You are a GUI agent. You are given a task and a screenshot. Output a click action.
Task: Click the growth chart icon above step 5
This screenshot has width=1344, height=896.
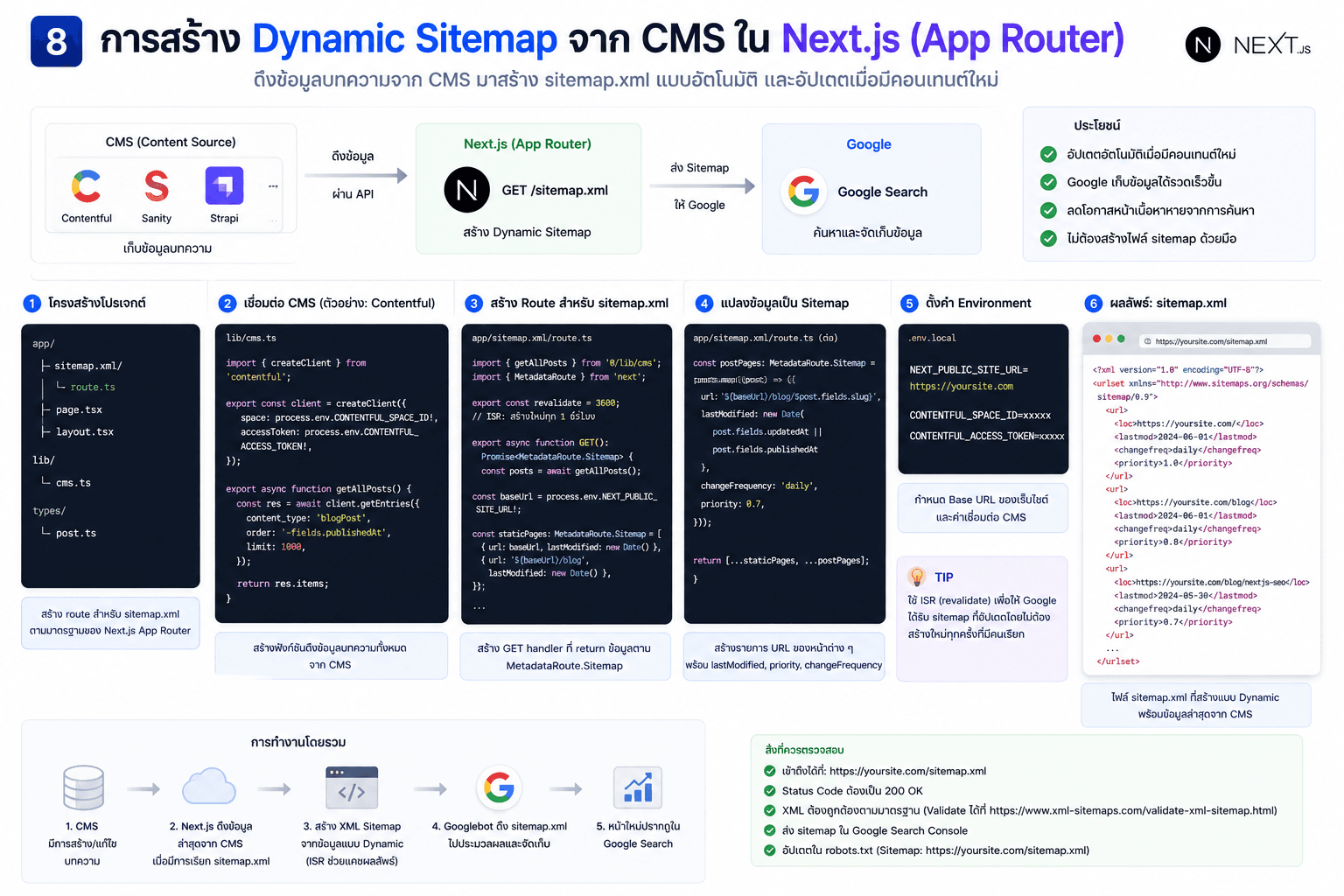[x=638, y=787]
